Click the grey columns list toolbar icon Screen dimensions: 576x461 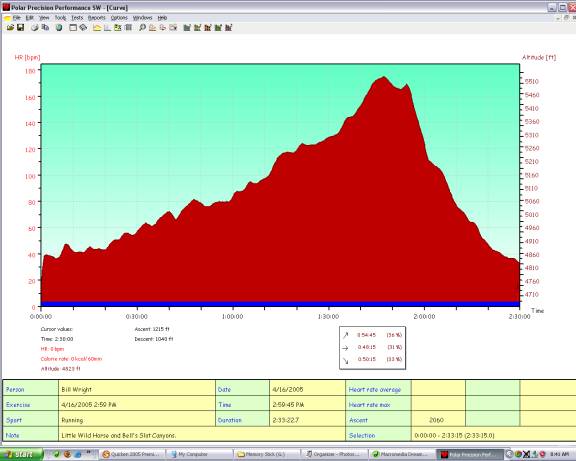(129, 28)
